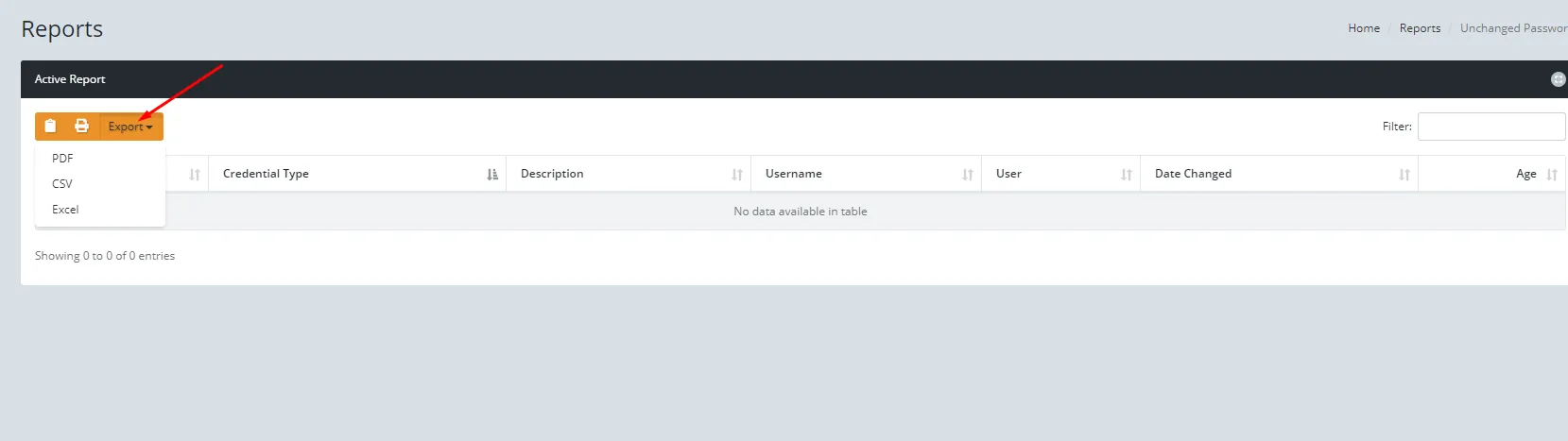Image resolution: width=1568 pixels, height=441 pixels.
Task: Choose PDF from the Export menu
Action: click(x=62, y=159)
